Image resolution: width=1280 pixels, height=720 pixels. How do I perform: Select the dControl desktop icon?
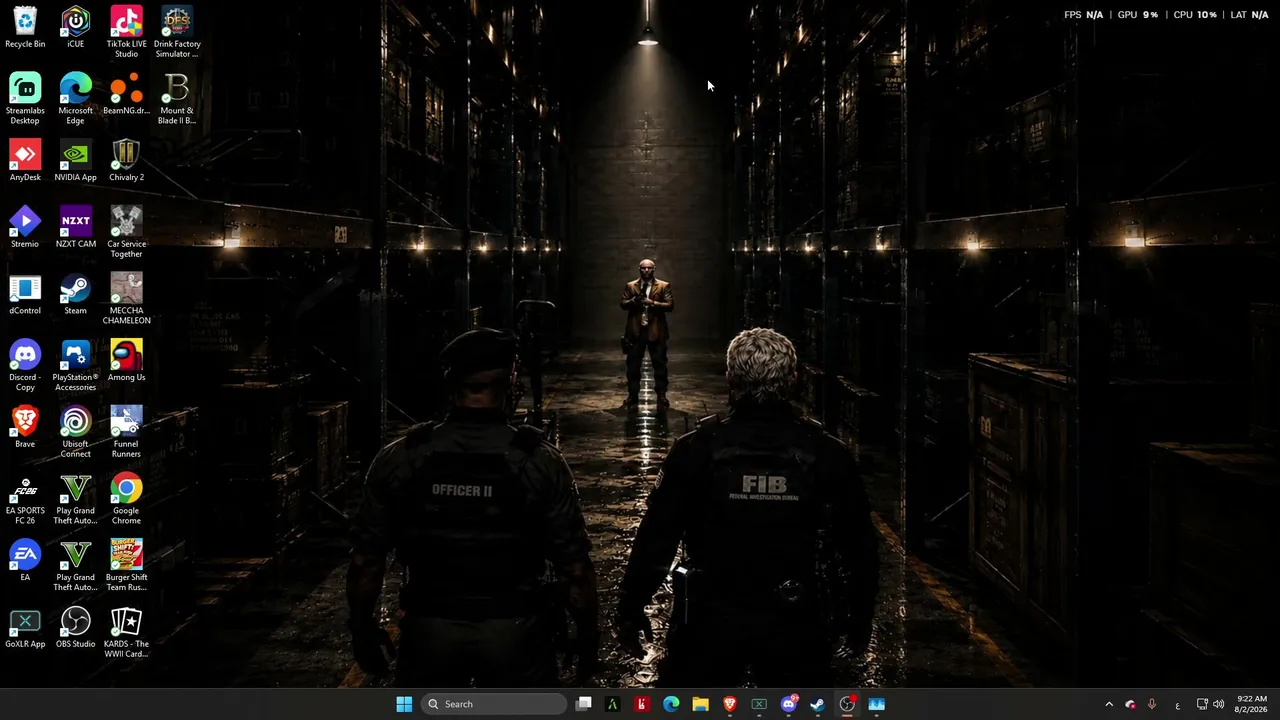(x=25, y=295)
